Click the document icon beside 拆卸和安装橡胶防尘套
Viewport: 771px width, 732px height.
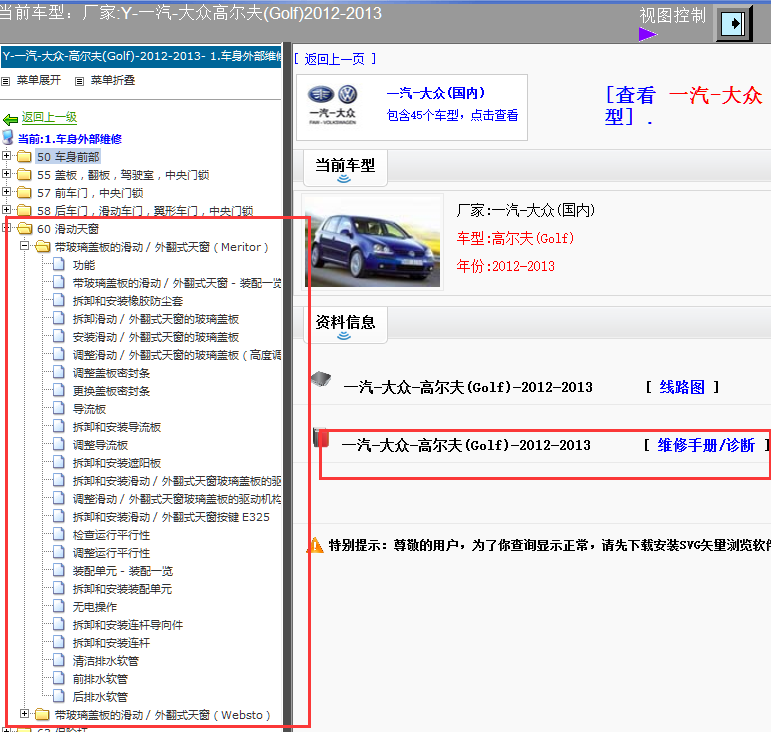pos(59,300)
